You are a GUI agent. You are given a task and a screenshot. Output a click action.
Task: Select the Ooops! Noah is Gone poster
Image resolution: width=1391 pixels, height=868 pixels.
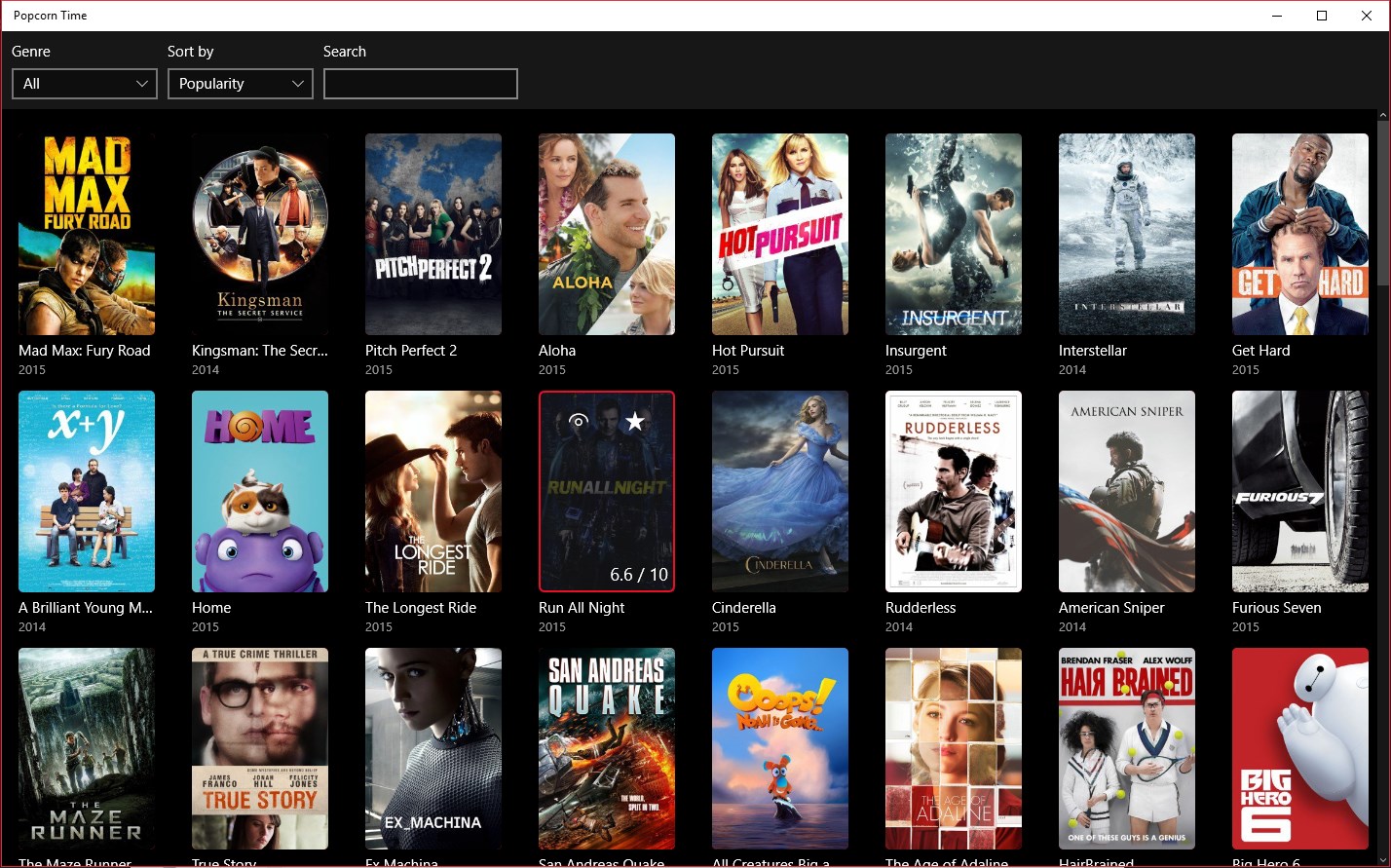click(x=780, y=749)
